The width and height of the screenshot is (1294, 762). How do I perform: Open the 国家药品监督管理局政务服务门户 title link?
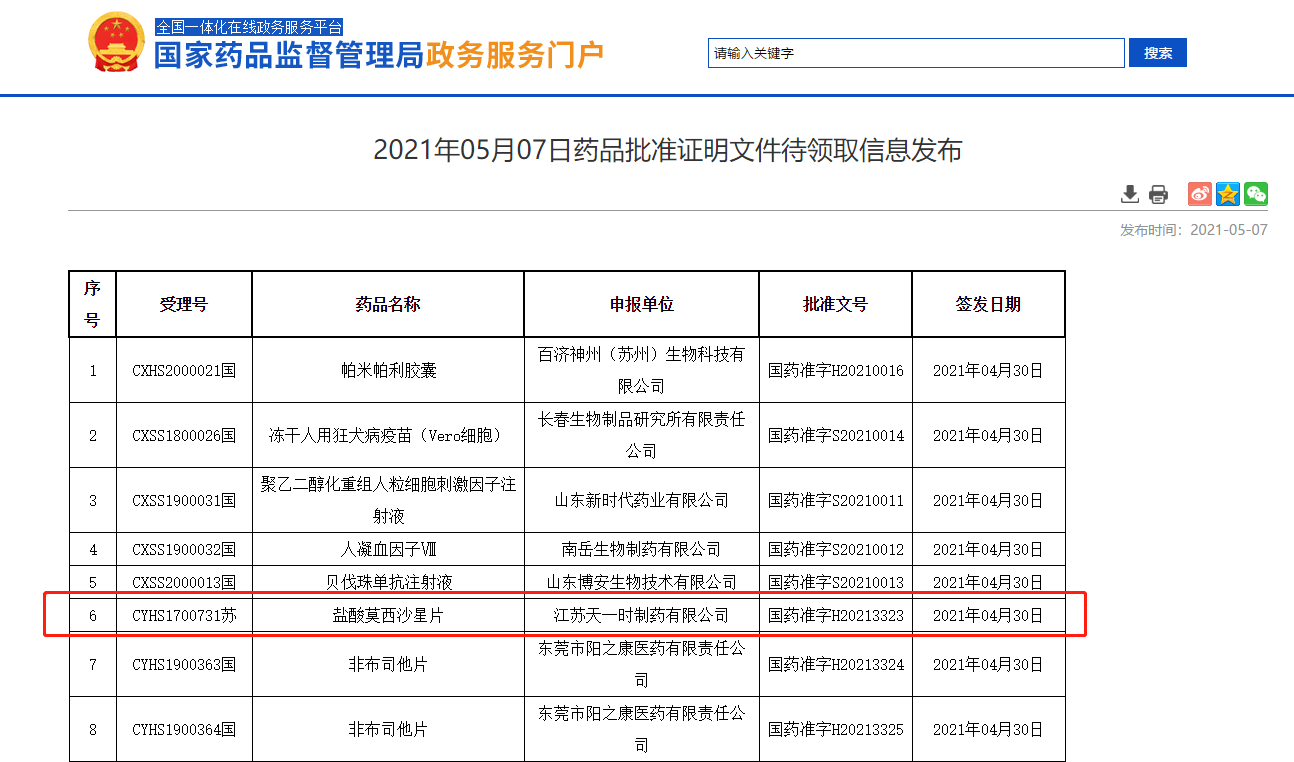[x=379, y=55]
